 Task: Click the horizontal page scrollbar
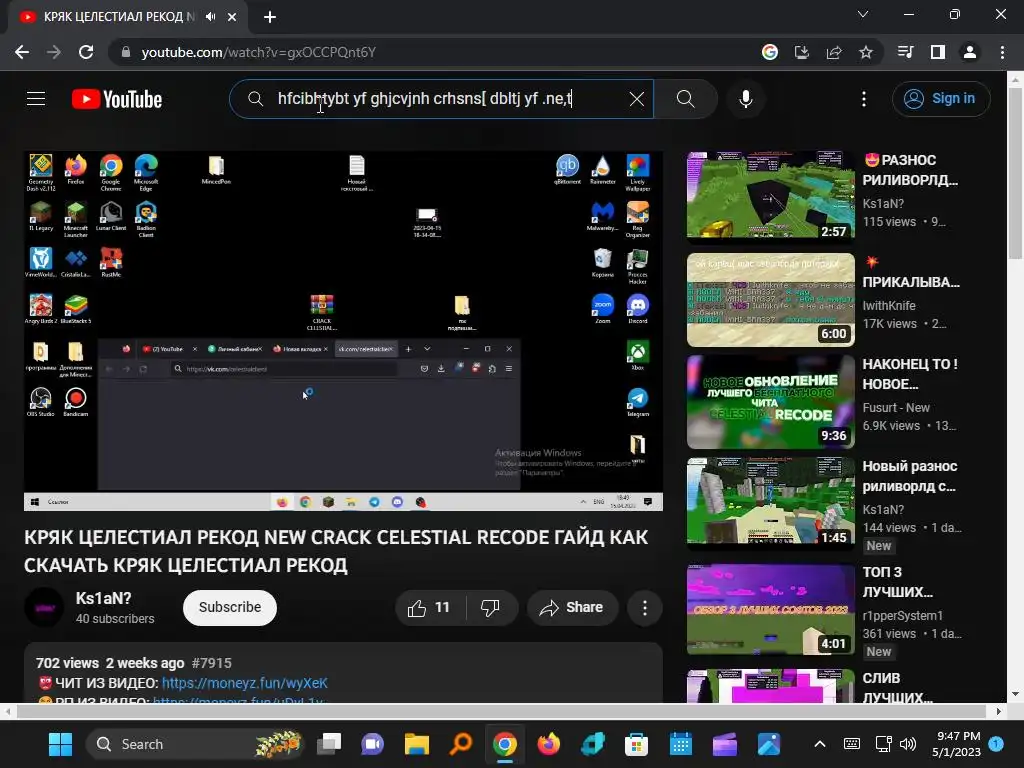click(x=502, y=711)
